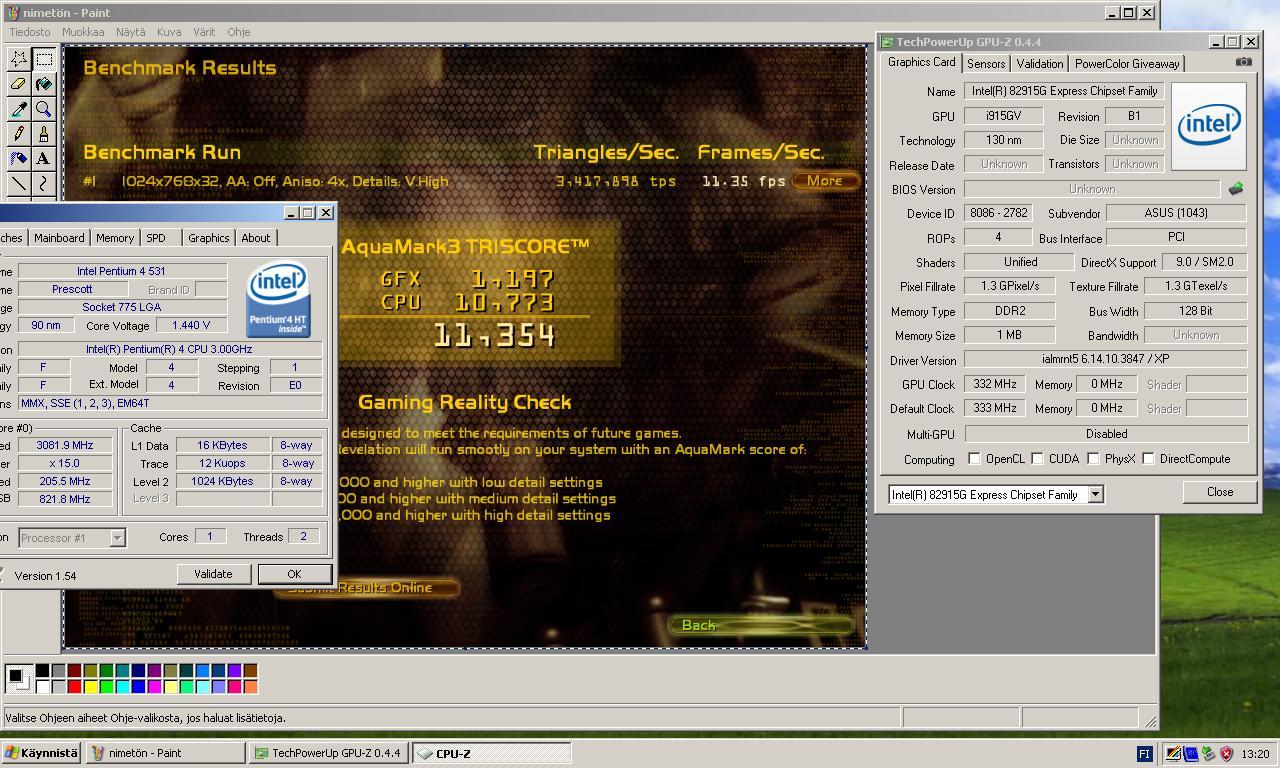1280x768 pixels.
Task: Click the GPU Name field in GPU-Z
Action: click(1064, 91)
